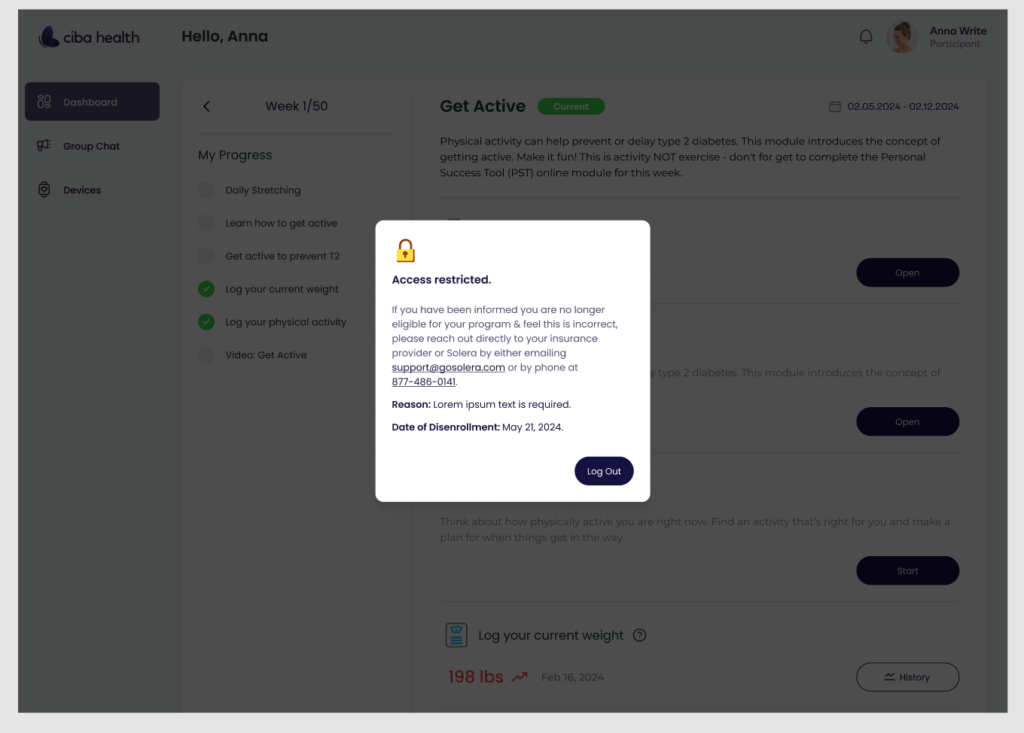Toggle Daily Stretching progress circle
Screen dimensions: 1024x733
point(206,190)
